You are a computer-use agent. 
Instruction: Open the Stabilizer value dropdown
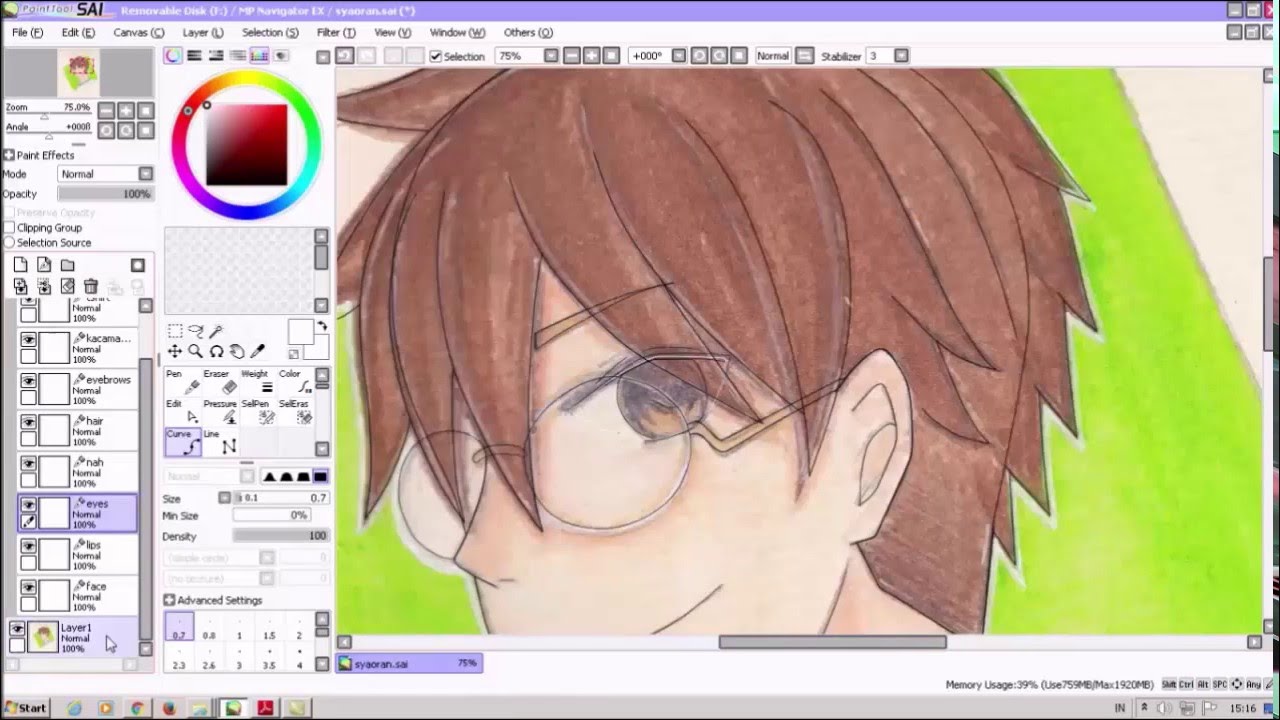901,56
